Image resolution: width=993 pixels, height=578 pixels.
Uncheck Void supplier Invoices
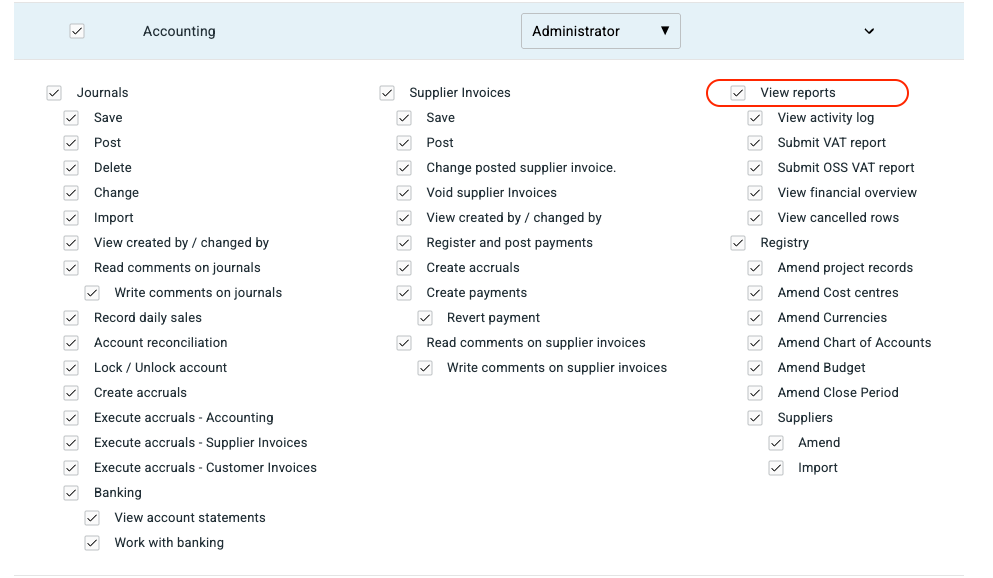click(x=404, y=193)
